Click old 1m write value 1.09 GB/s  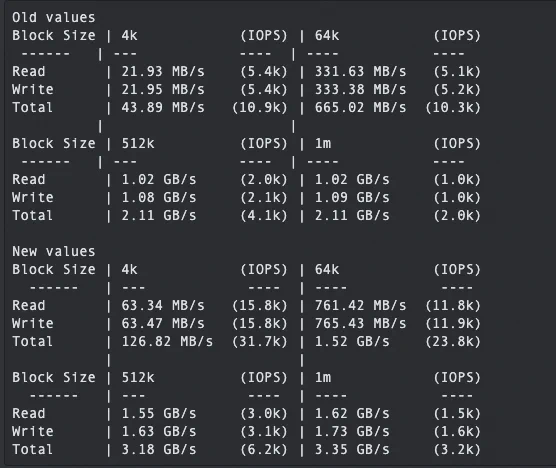point(352,197)
